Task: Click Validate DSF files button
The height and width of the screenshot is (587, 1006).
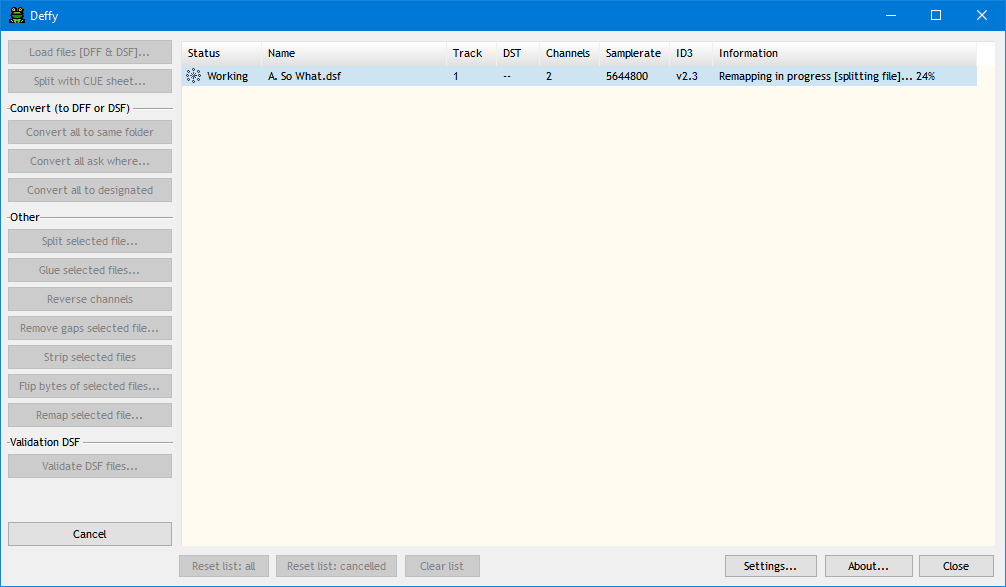Action: 90,466
